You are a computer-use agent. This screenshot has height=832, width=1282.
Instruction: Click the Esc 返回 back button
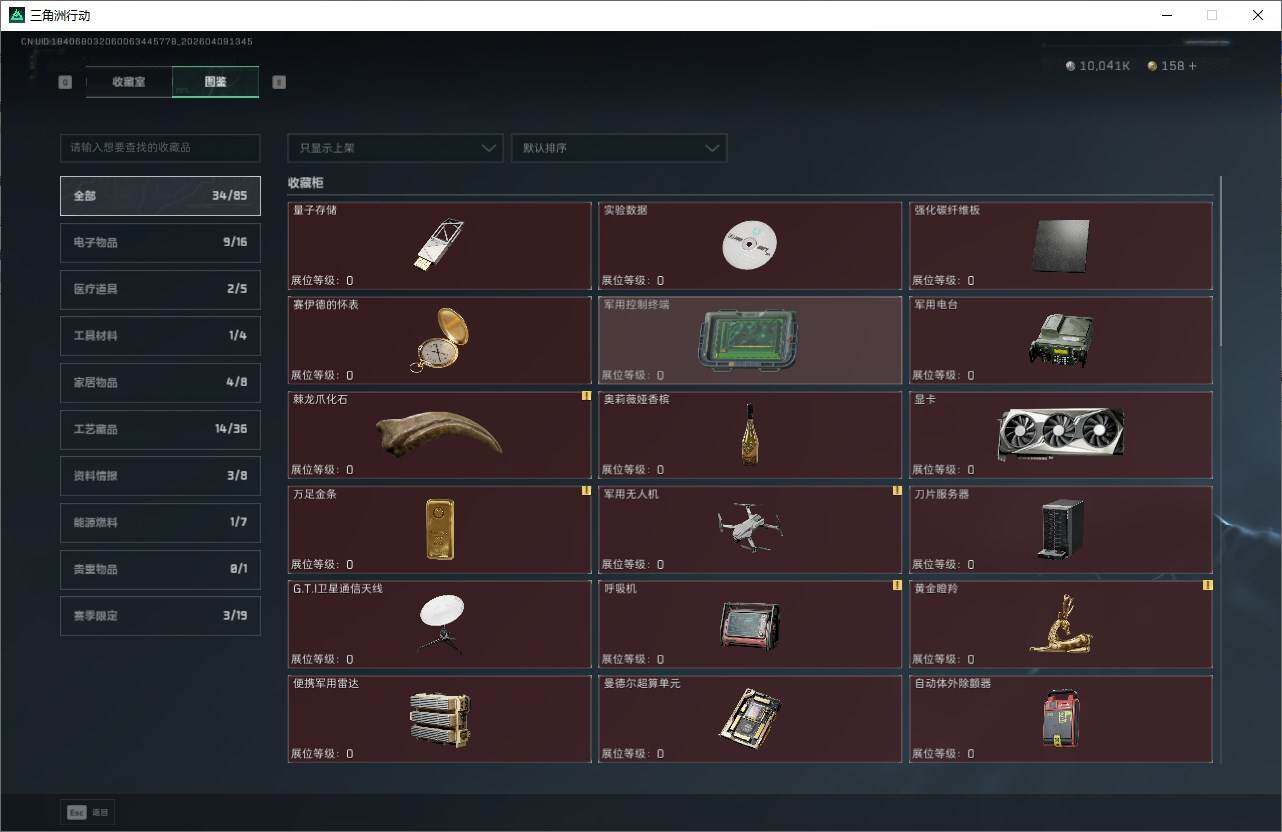pyautogui.click(x=87, y=813)
